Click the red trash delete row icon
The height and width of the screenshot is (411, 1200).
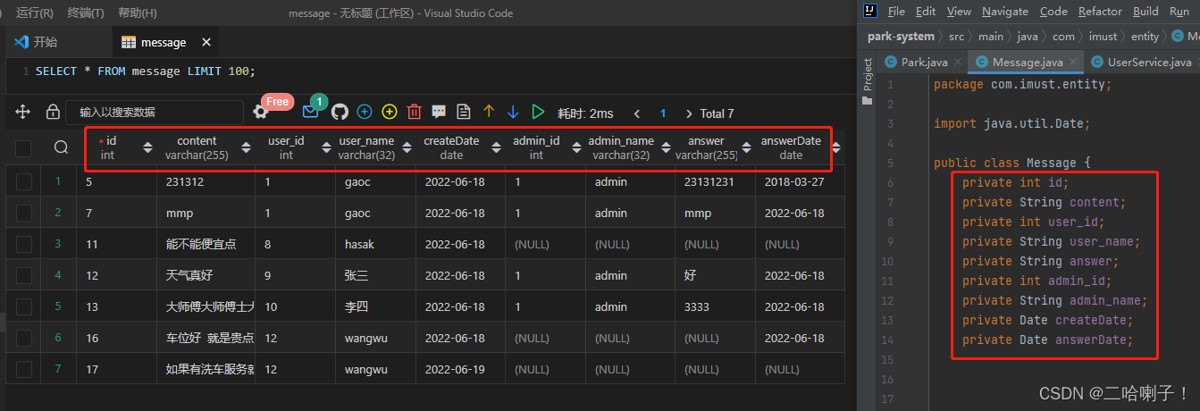pyautogui.click(x=414, y=113)
